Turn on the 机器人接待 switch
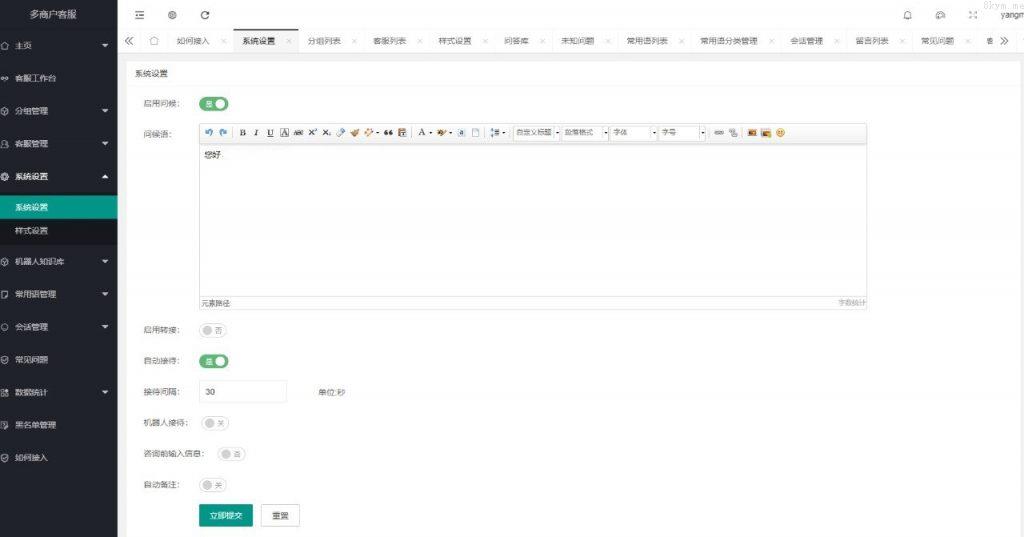1024x537 pixels. [x=214, y=423]
